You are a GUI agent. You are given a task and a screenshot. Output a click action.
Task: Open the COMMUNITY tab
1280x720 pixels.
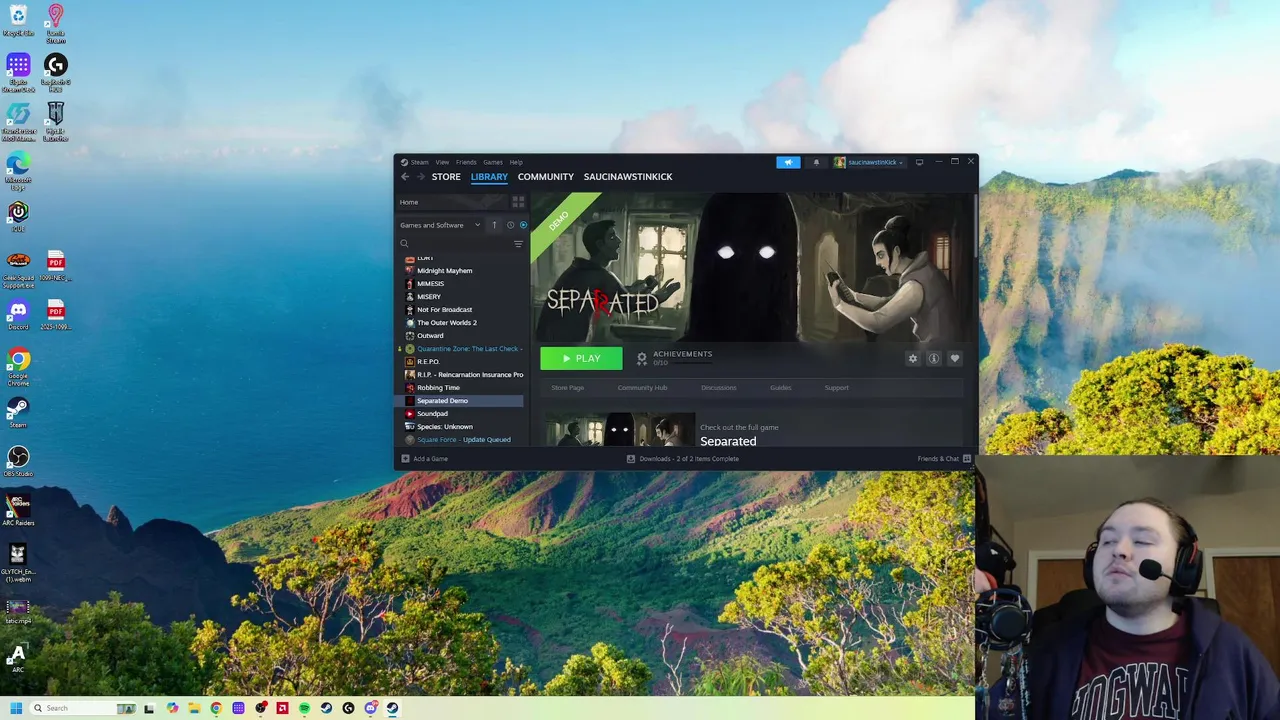click(x=546, y=177)
